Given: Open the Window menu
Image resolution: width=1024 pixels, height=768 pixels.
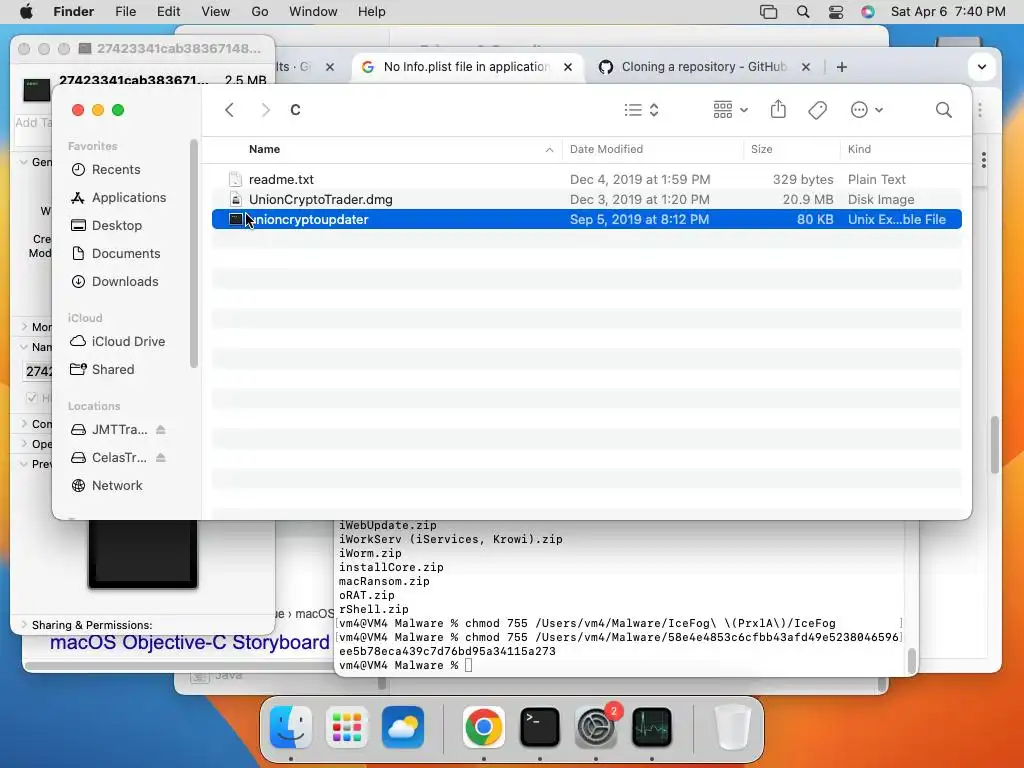Looking at the screenshot, I should 313,12.
